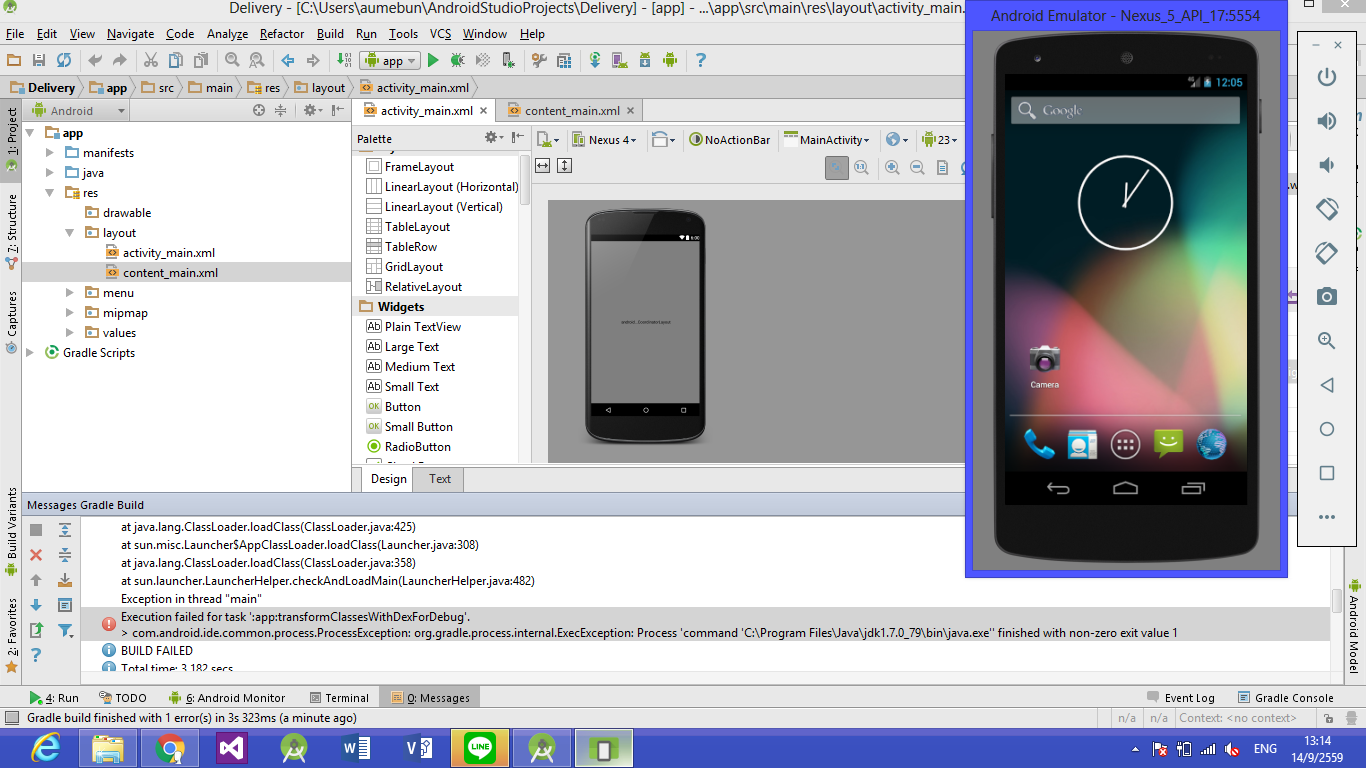
Task: Expand the mipmap folder
Action: tap(69, 313)
